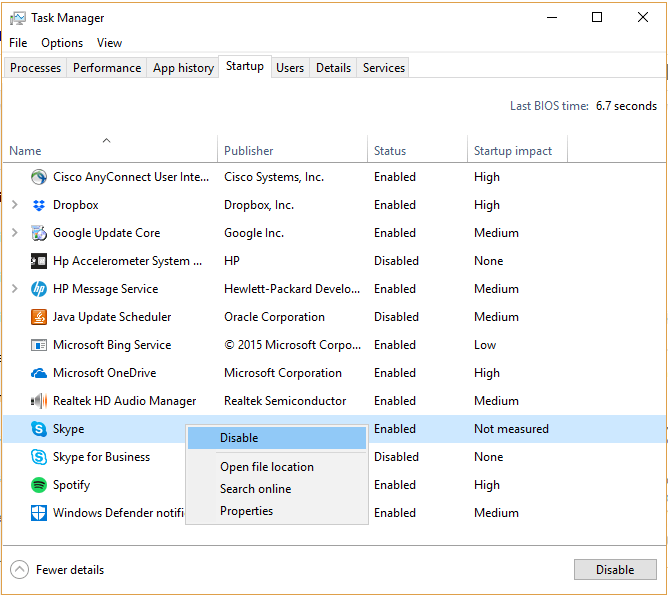The height and width of the screenshot is (595, 668).
Task: Select the Dropbox, Inc. publisher cell
Action: [x=259, y=205]
